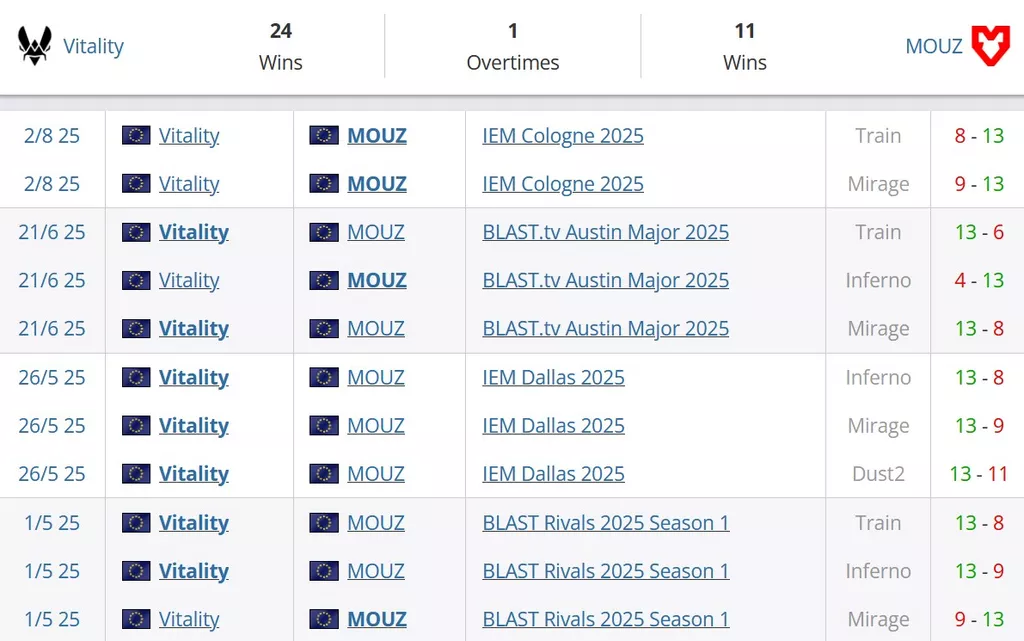Click EU flag beside Vitality in first row
Image resolution: width=1024 pixels, height=641 pixels.
tap(136, 136)
